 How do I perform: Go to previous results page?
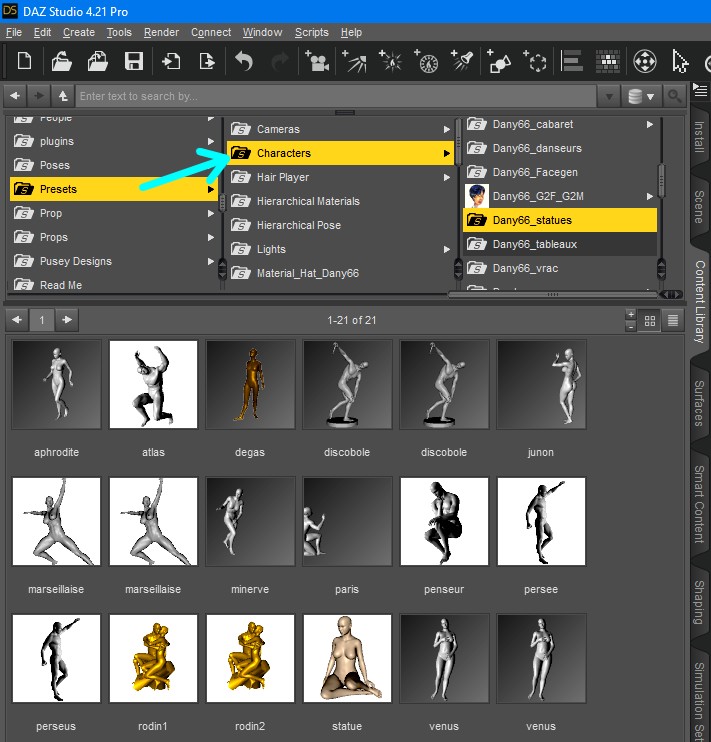click(x=17, y=320)
